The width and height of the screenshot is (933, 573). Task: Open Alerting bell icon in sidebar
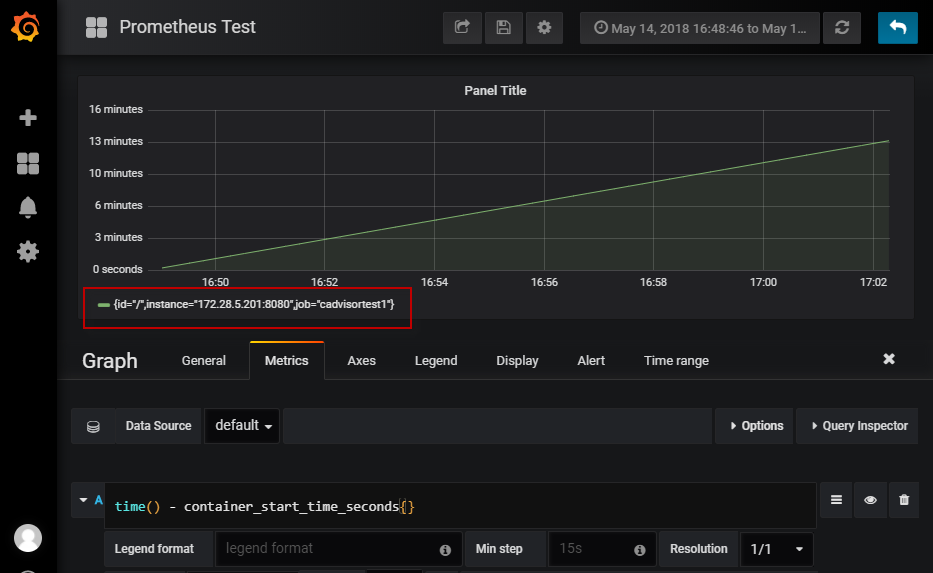[x=27, y=208]
